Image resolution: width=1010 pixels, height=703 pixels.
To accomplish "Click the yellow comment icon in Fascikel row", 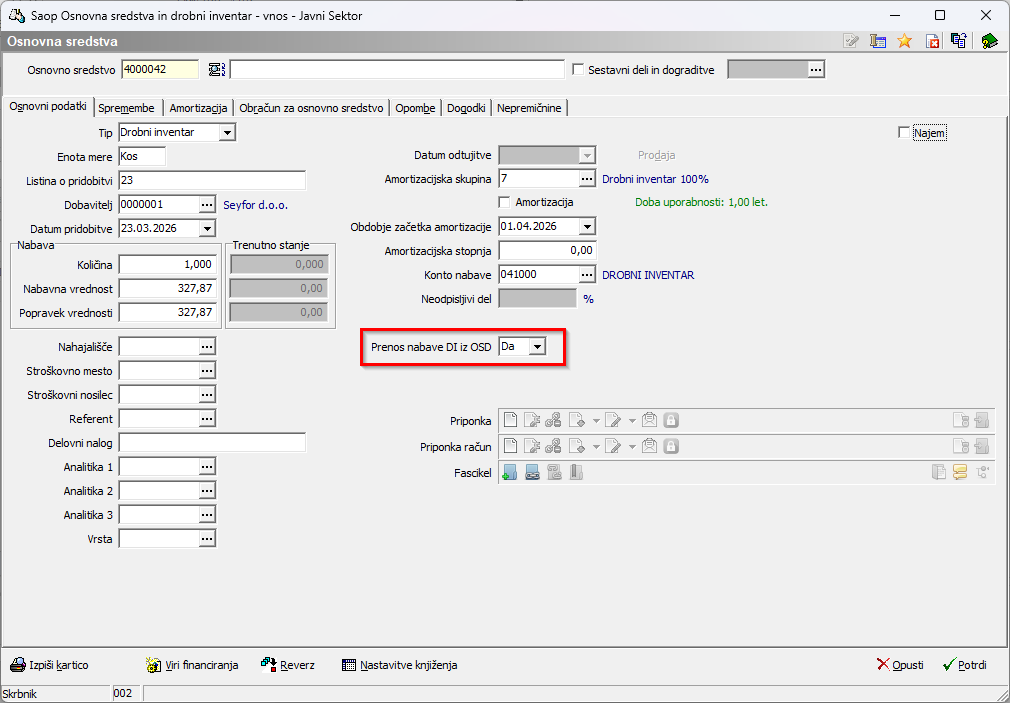I will [x=960, y=473].
